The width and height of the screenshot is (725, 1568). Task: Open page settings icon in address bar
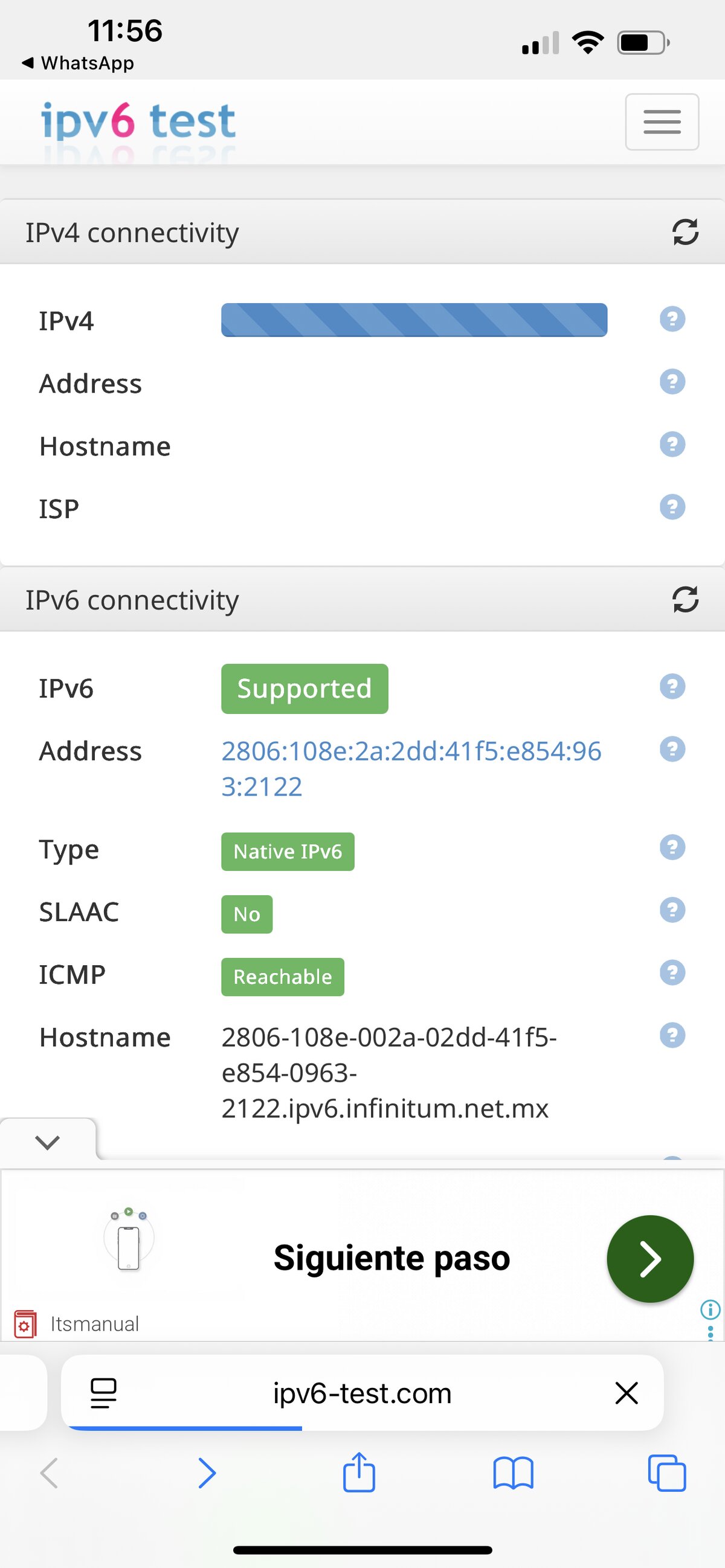click(x=103, y=1393)
